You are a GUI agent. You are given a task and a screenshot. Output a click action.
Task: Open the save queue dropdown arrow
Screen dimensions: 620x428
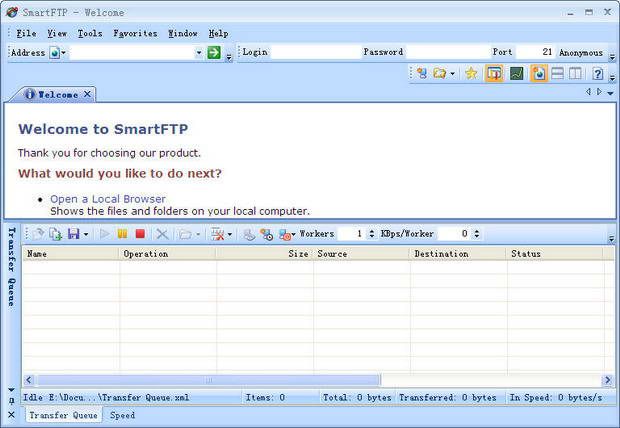tap(85, 234)
